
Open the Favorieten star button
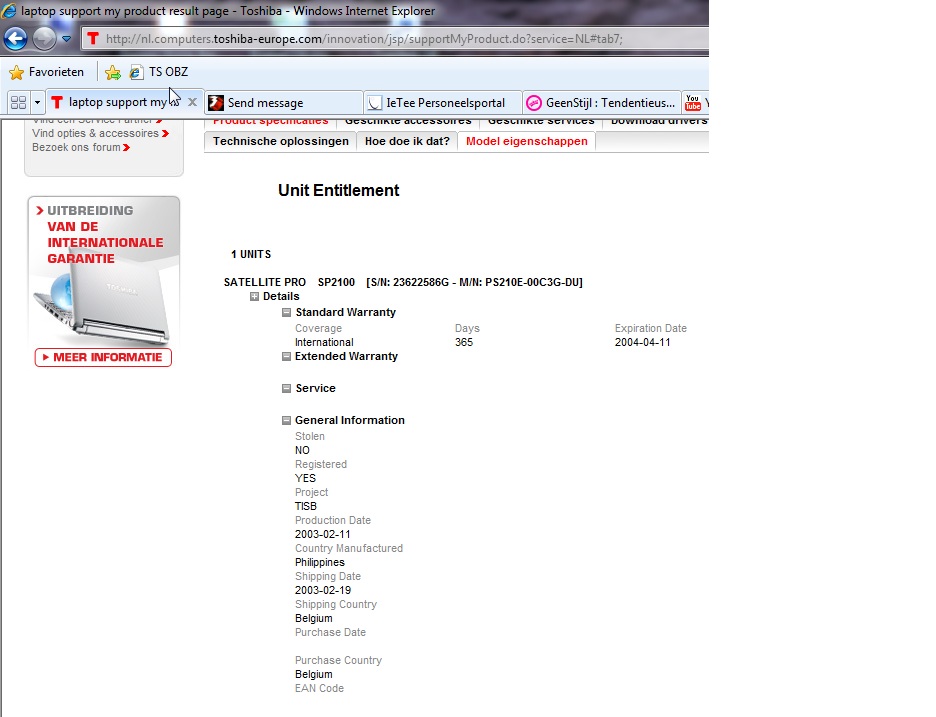[47, 72]
